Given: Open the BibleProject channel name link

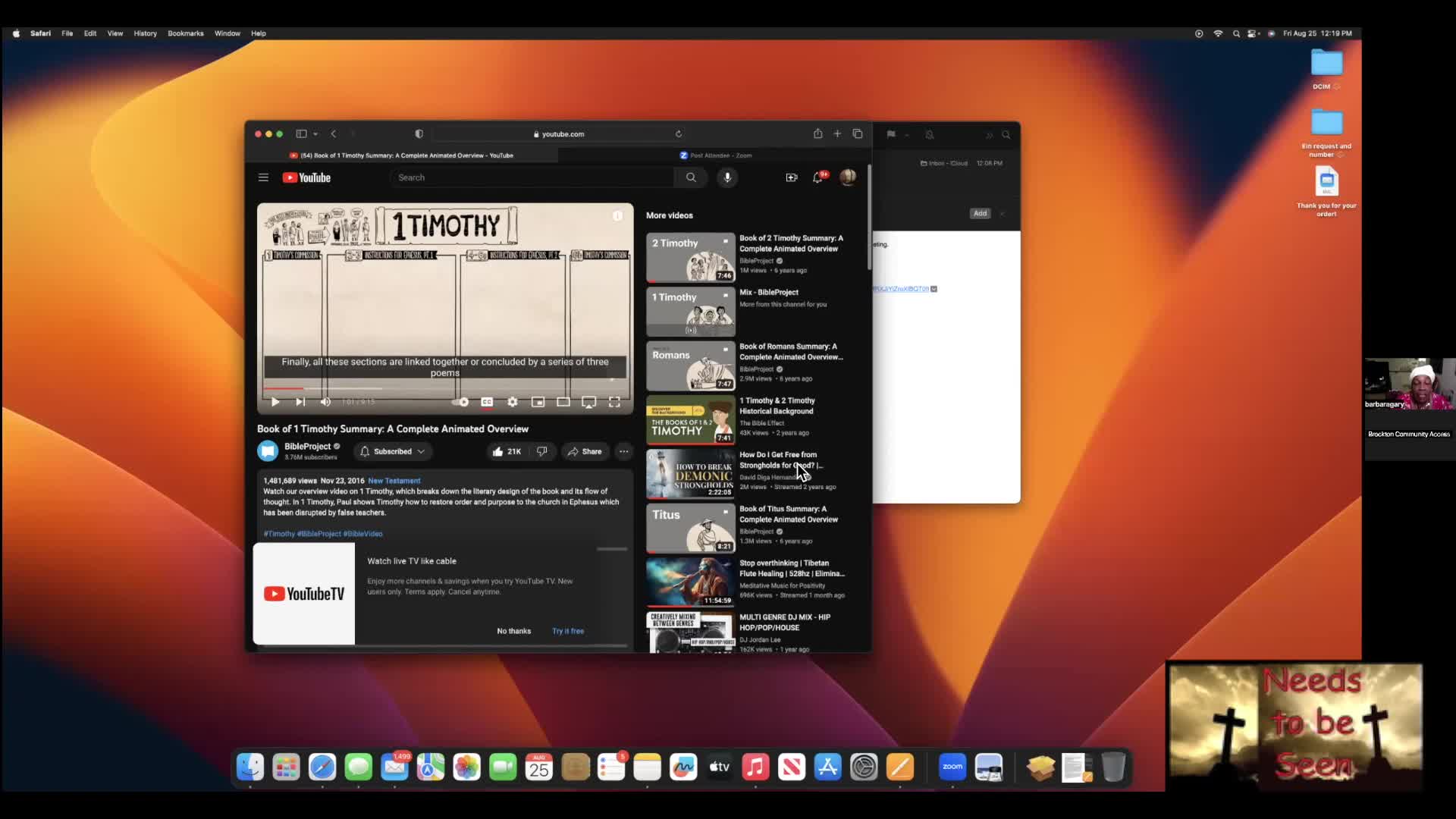Looking at the screenshot, I should (307, 447).
